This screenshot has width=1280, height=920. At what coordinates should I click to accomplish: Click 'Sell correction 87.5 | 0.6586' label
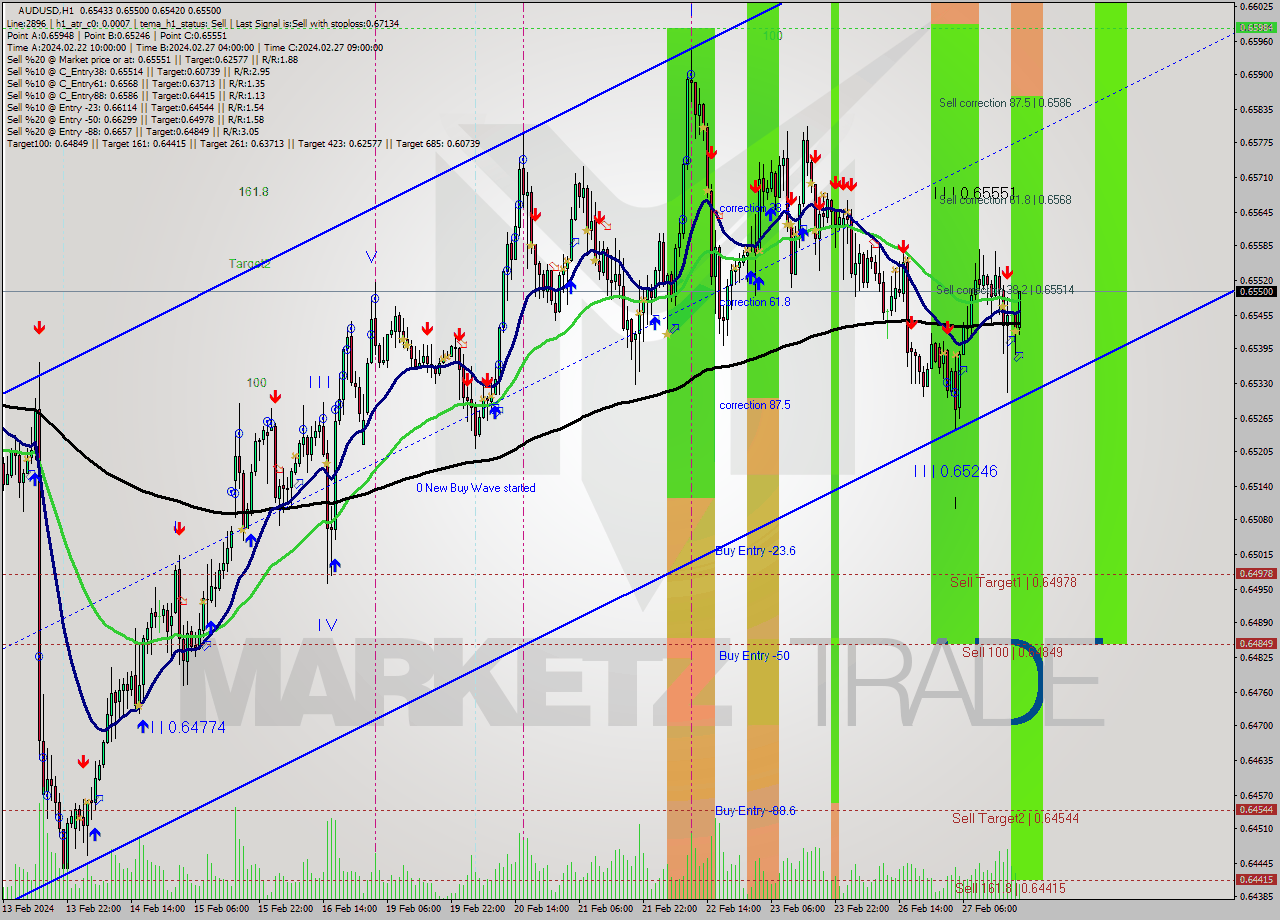[x=1005, y=103]
